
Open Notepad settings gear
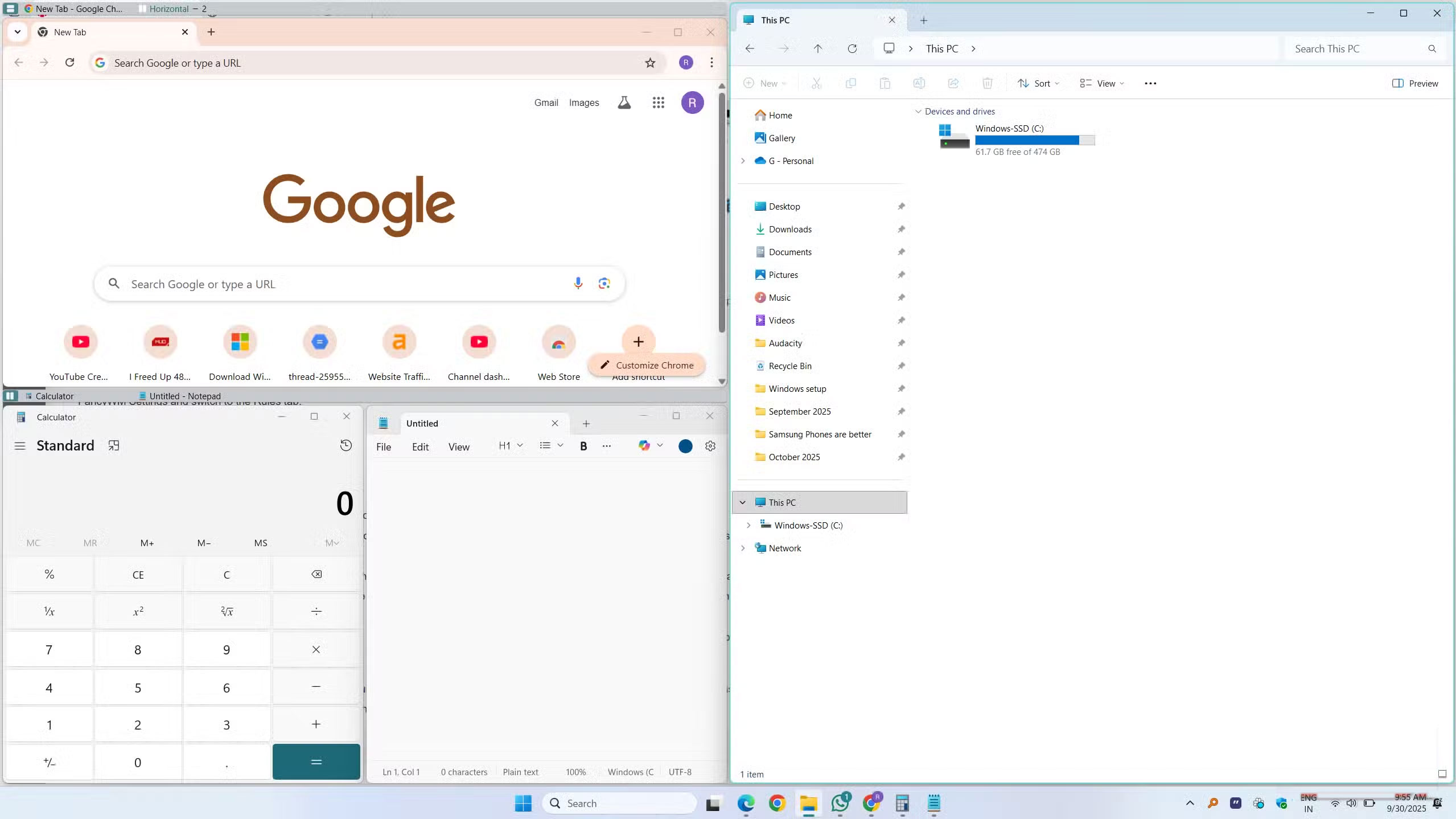(x=709, y=446)
